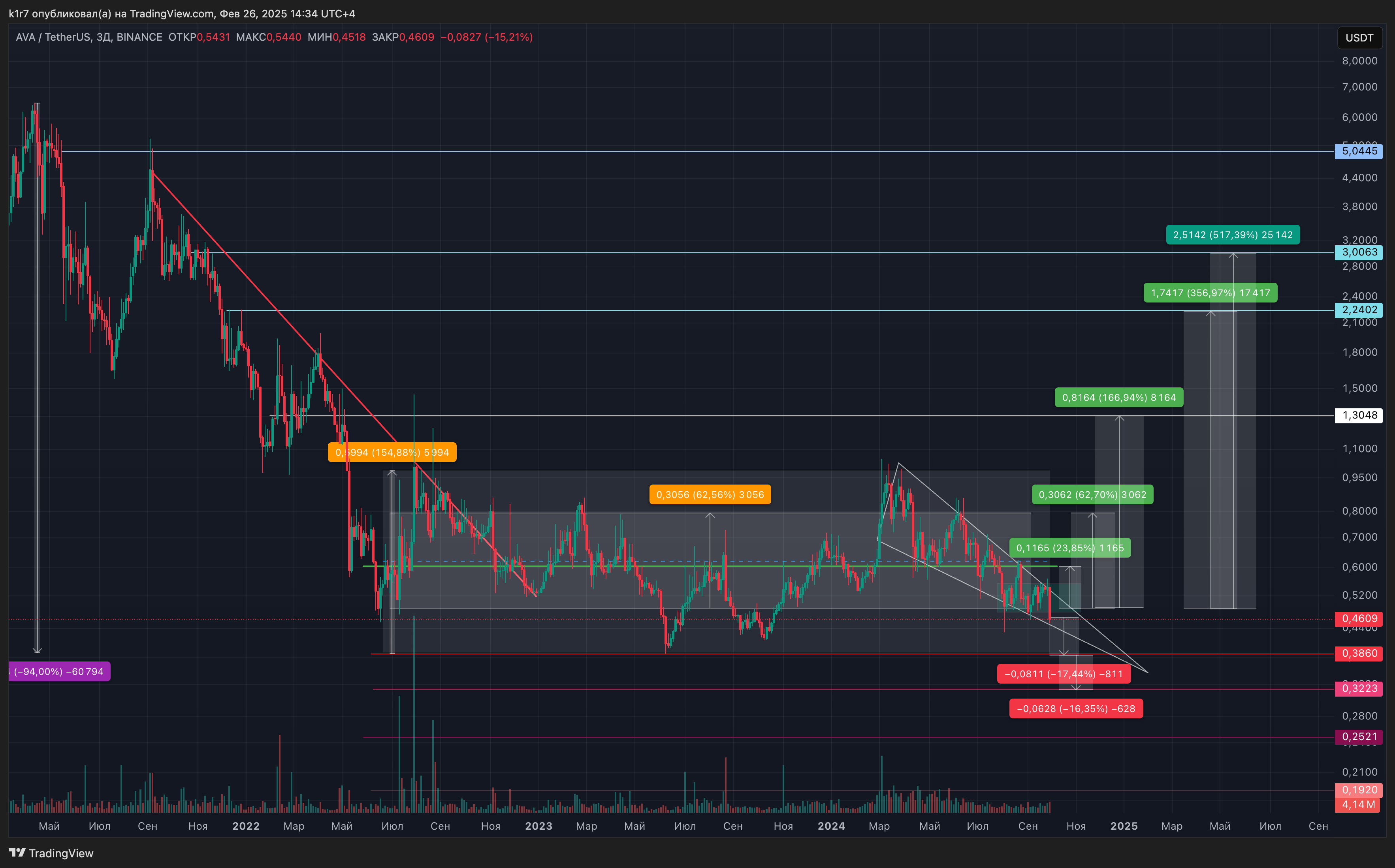This screenshot has height=868, width=1395.
Task: Select the 0,1165 (23,85%) measurement label
Action: (1070, 548)
